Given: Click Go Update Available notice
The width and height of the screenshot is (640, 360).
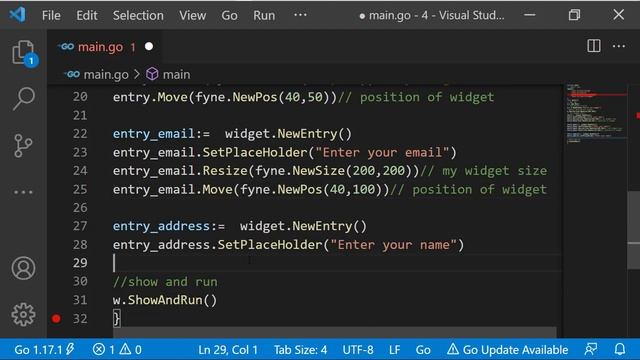Looking at the screenshot, I should coord(507,350).
